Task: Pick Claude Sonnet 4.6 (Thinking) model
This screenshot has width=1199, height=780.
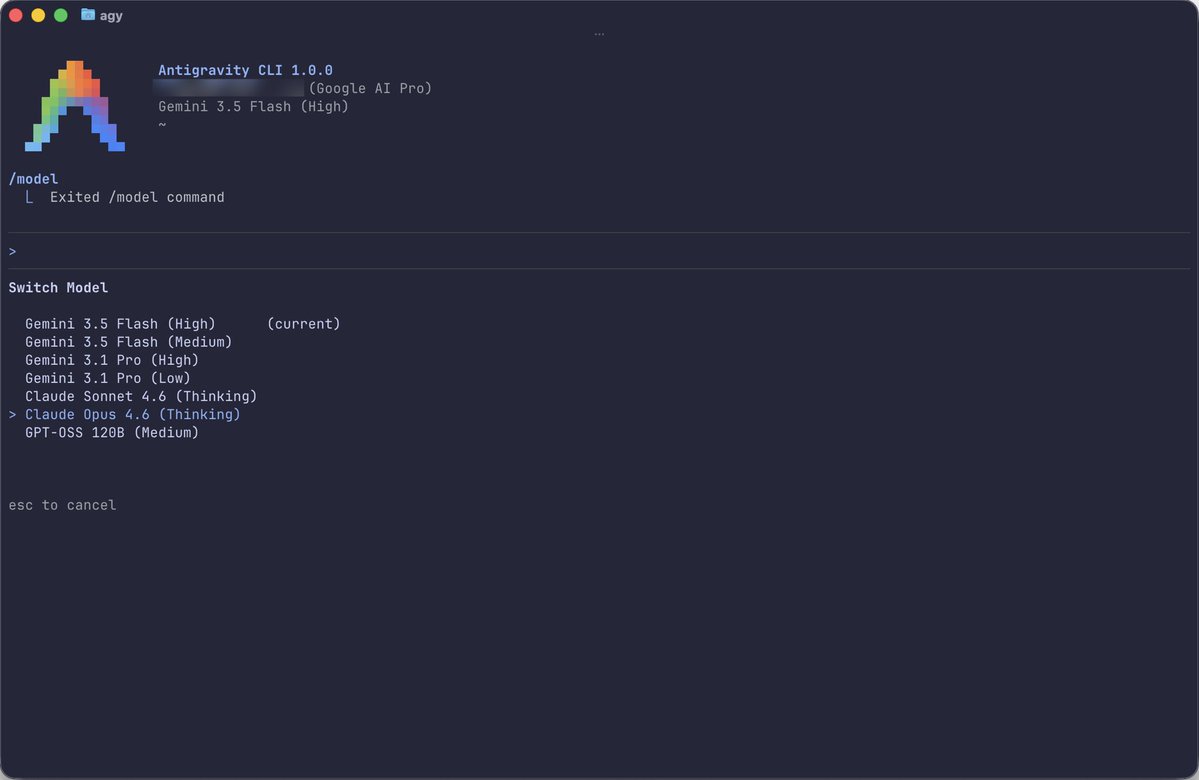Action: click(141, 397)
